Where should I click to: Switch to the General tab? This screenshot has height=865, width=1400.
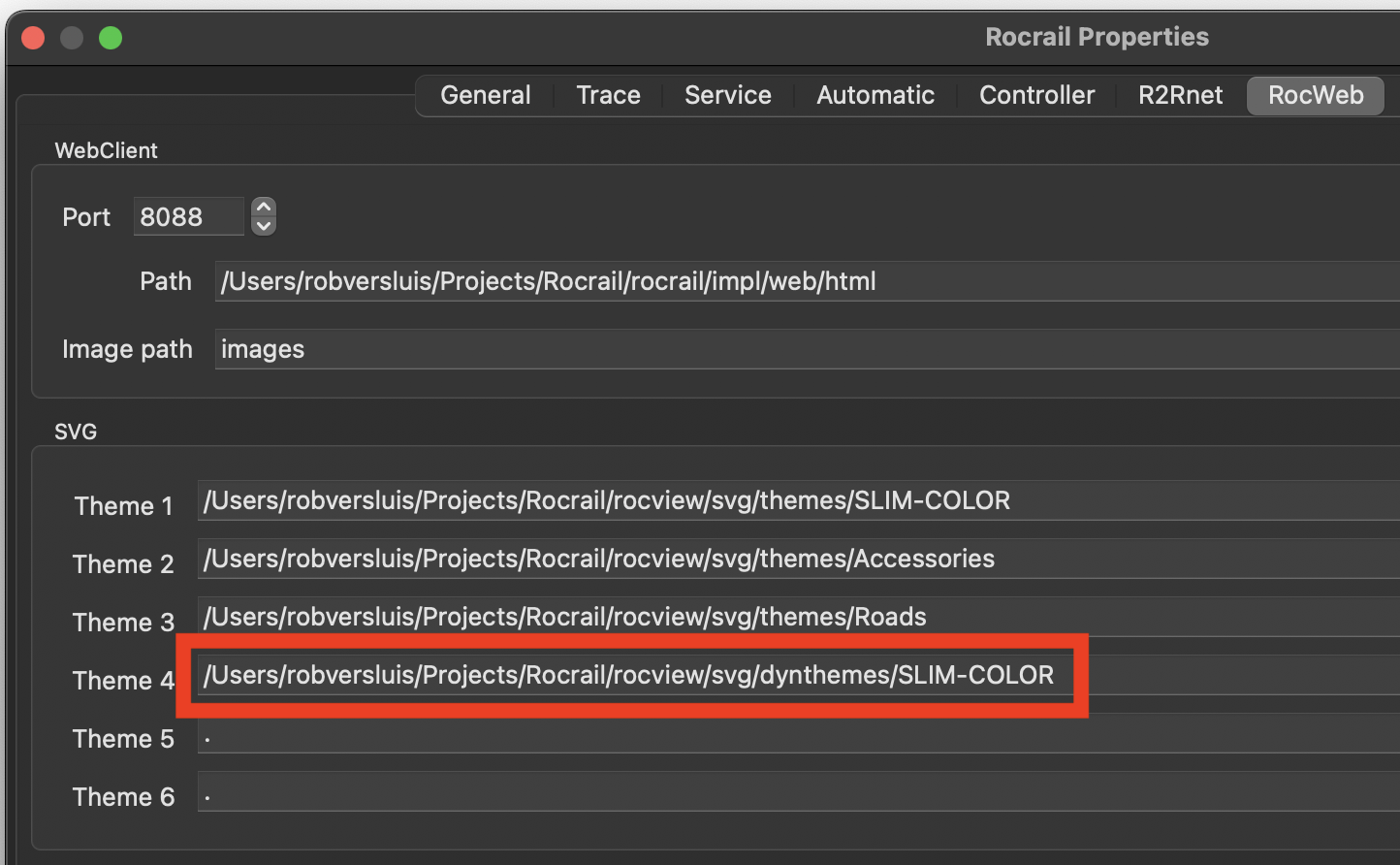click(x=485, y=95)
